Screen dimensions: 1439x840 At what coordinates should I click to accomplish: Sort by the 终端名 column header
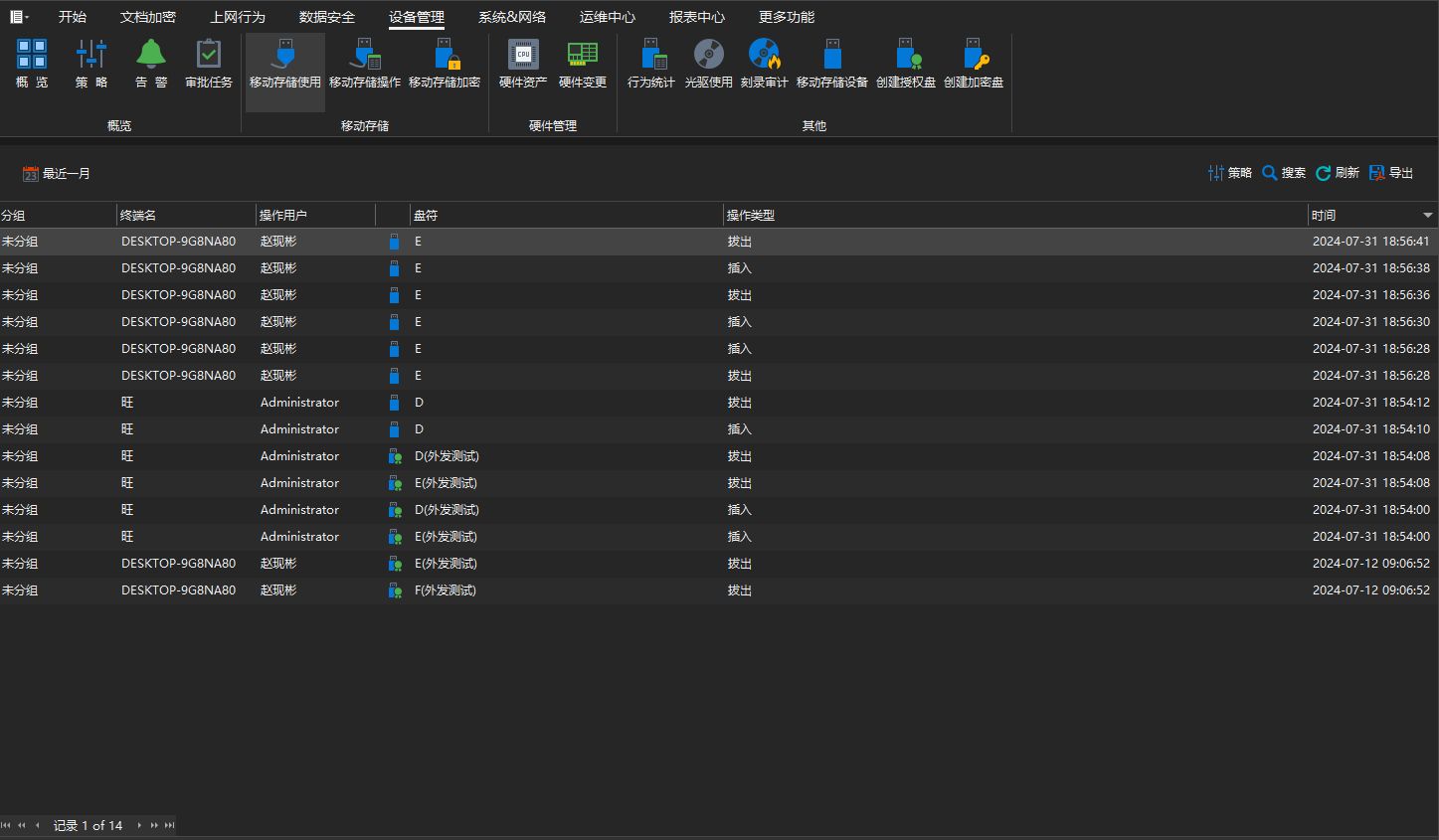[x=186, y=216]
